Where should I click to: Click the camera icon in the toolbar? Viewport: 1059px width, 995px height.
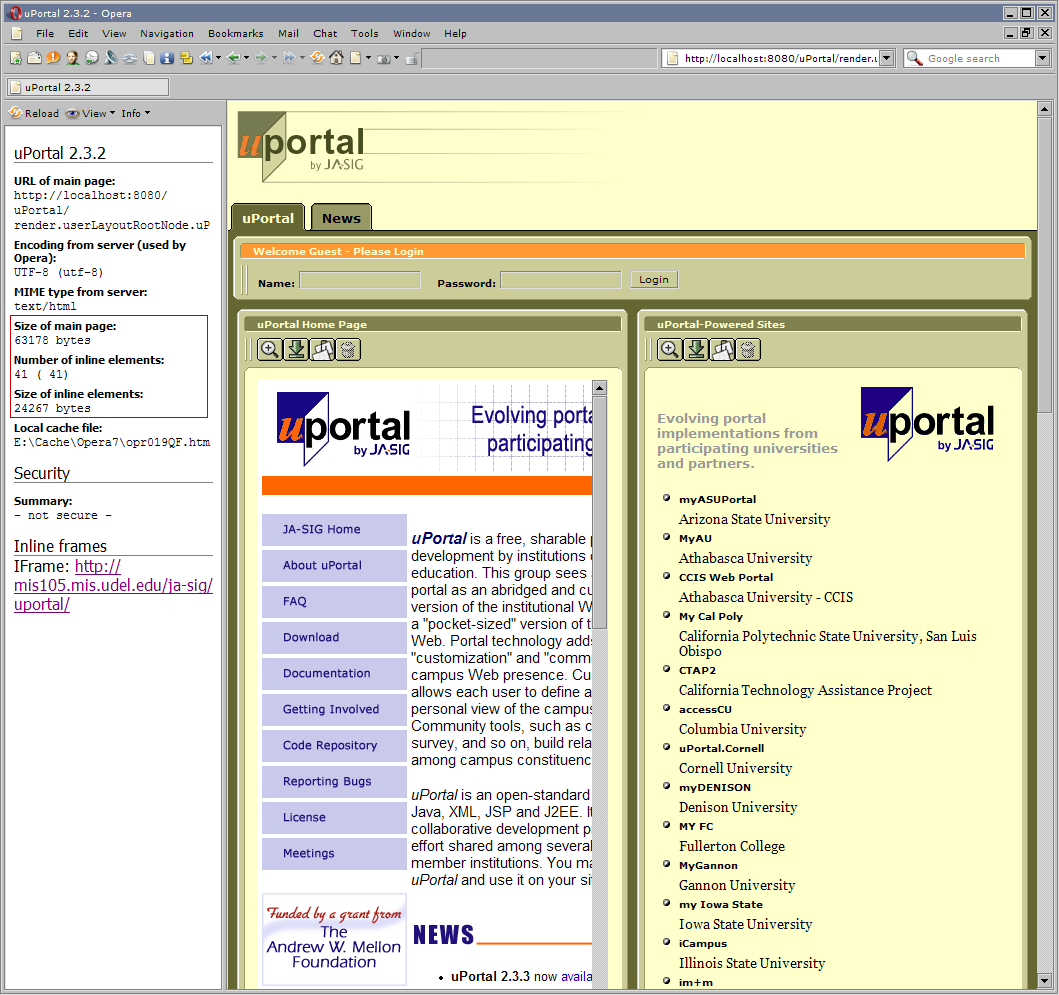pyautogui.click(x=384, y=59)
